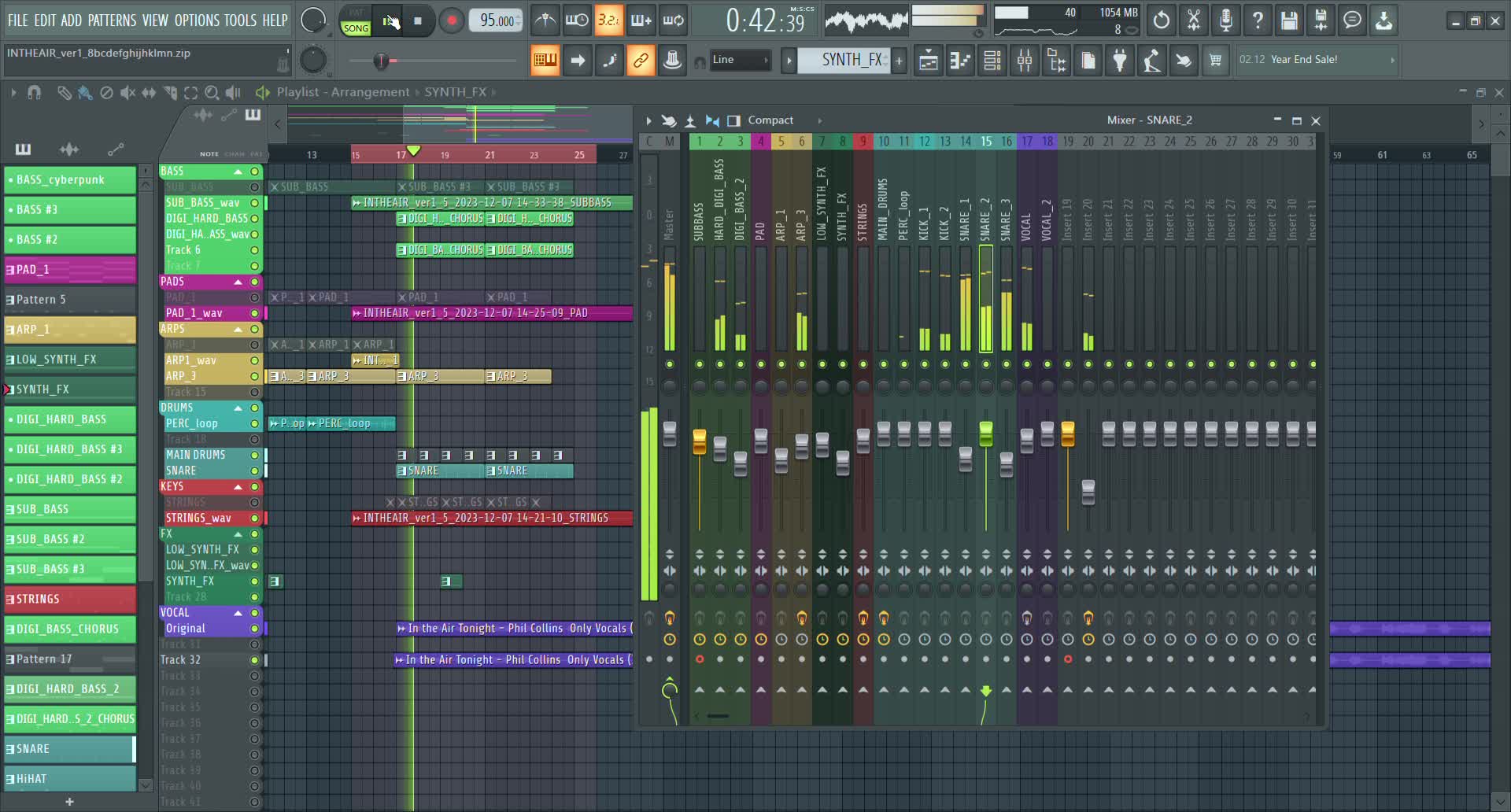Select the magnifier zoom tool above the playlist
Image resolution: width=1511 pixels, height=812 pixels.
212,92
